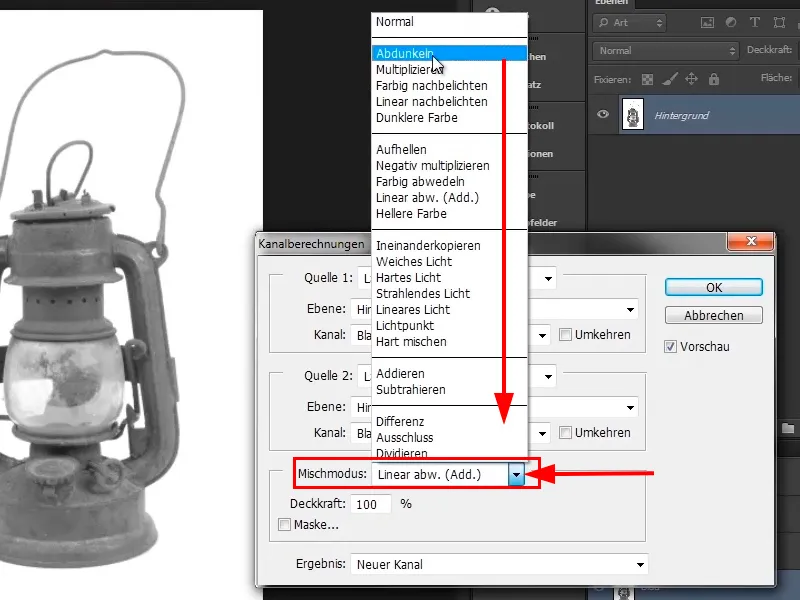Choose Weiches Licht blend mode

click(449, 262)
